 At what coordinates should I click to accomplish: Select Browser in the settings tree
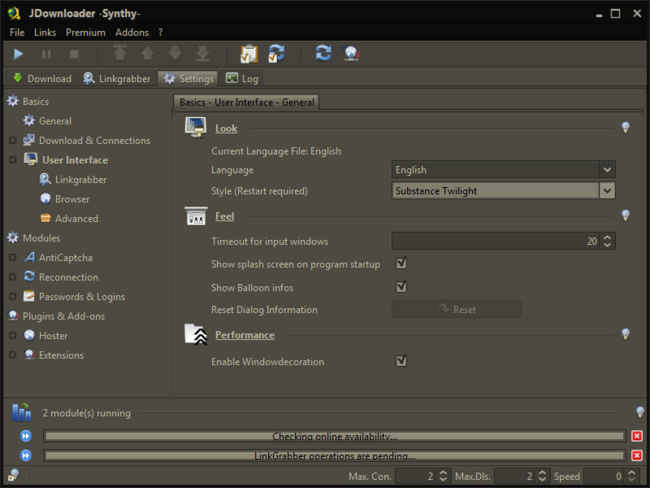click(72, 199)
